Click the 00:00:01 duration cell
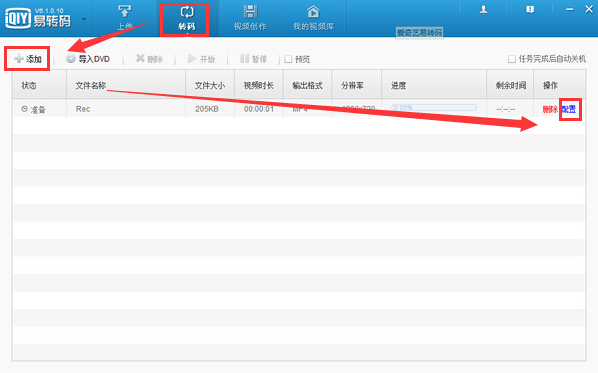Image resolution: width=598 pixels, height=373 pixels. (x=259, y=109)
